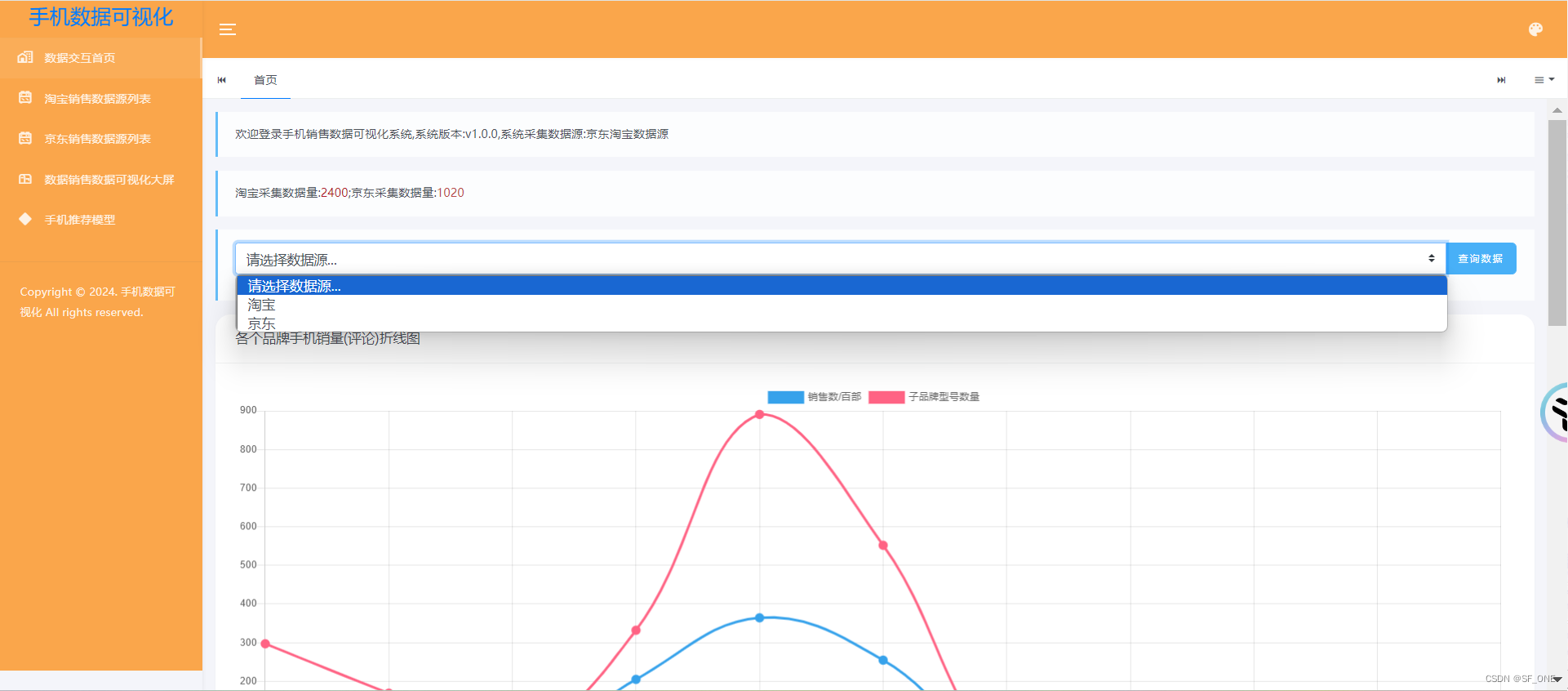Open the theme palette icon
Screen dimensions: 1568x691
pyautogui.click(x=1535, y=29)
